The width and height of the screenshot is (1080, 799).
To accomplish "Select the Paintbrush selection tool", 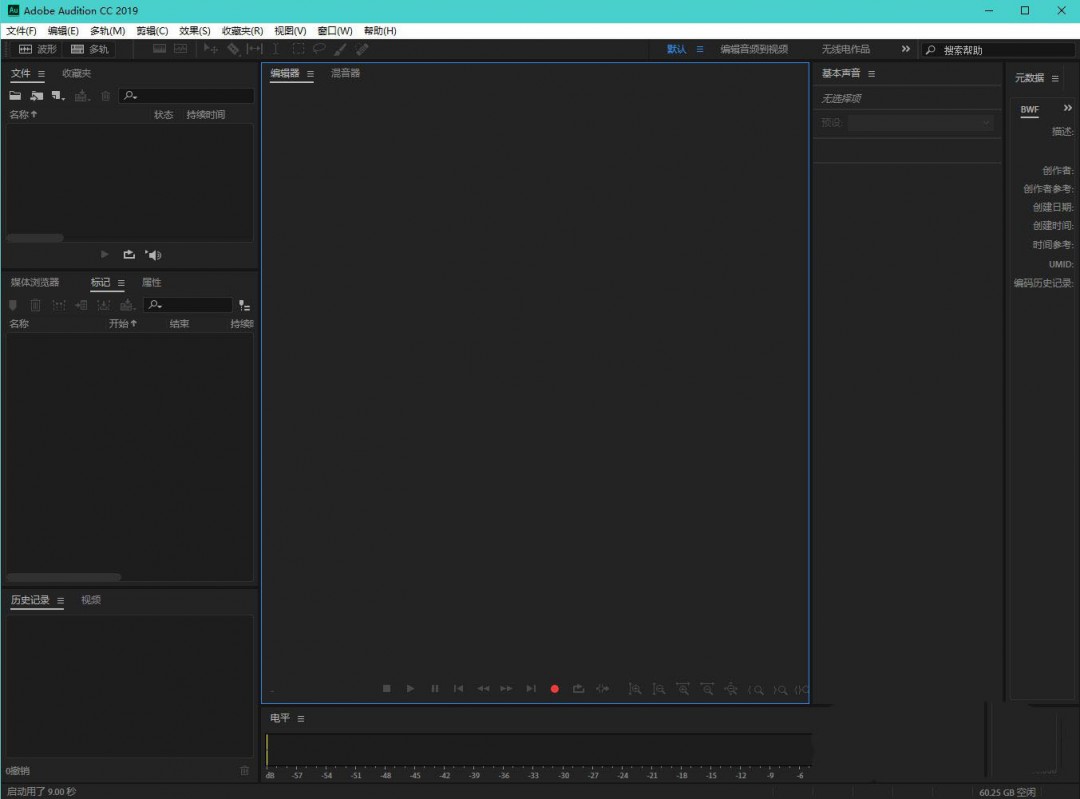I will [341, 49].
